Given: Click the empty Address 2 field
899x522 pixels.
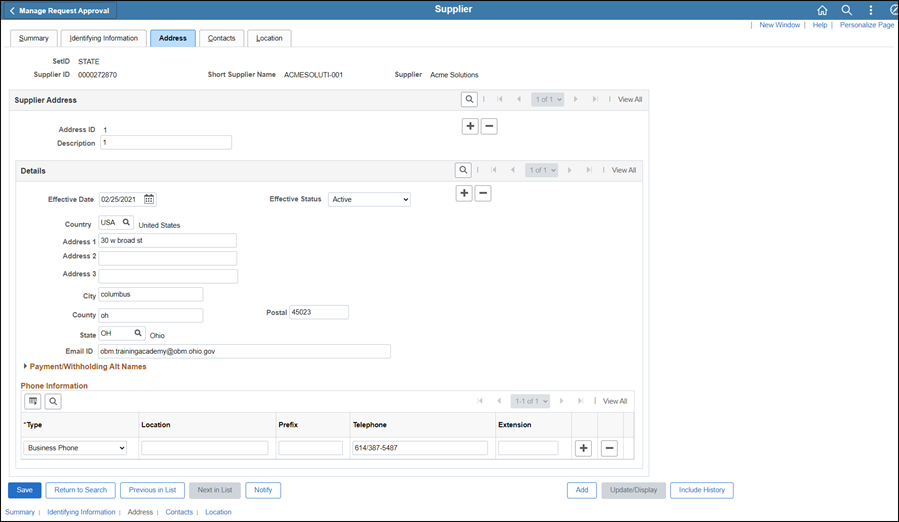Looking at the screenshot, I should tap(167, 258).
